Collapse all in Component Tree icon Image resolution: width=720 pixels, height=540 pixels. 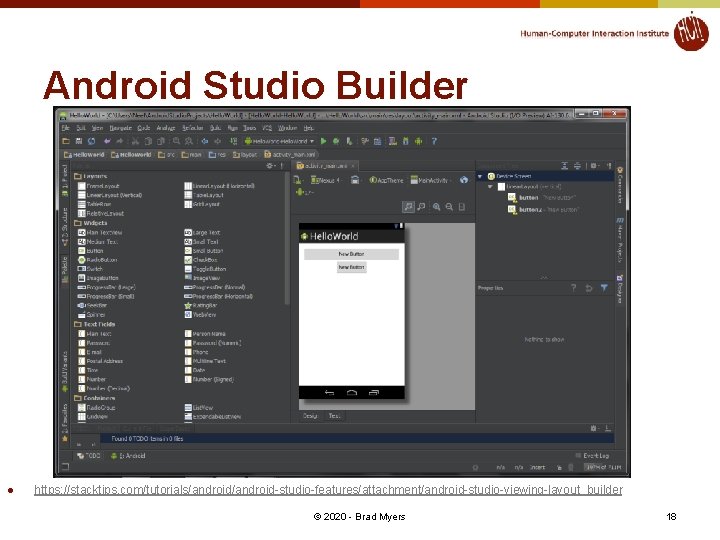[x=577, y=166]
